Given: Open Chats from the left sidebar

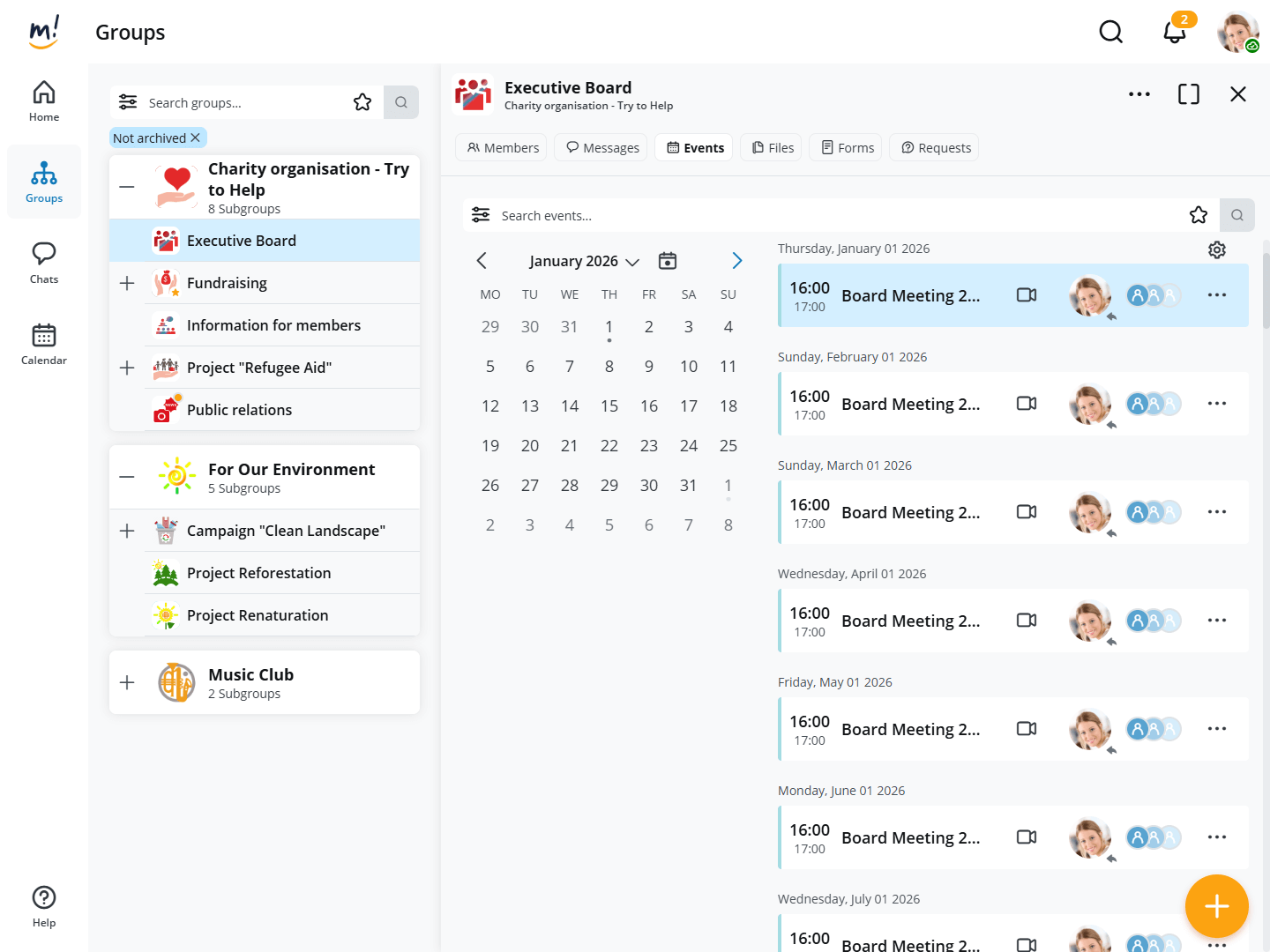Looking at the screenshot, I should coord(44,263).
